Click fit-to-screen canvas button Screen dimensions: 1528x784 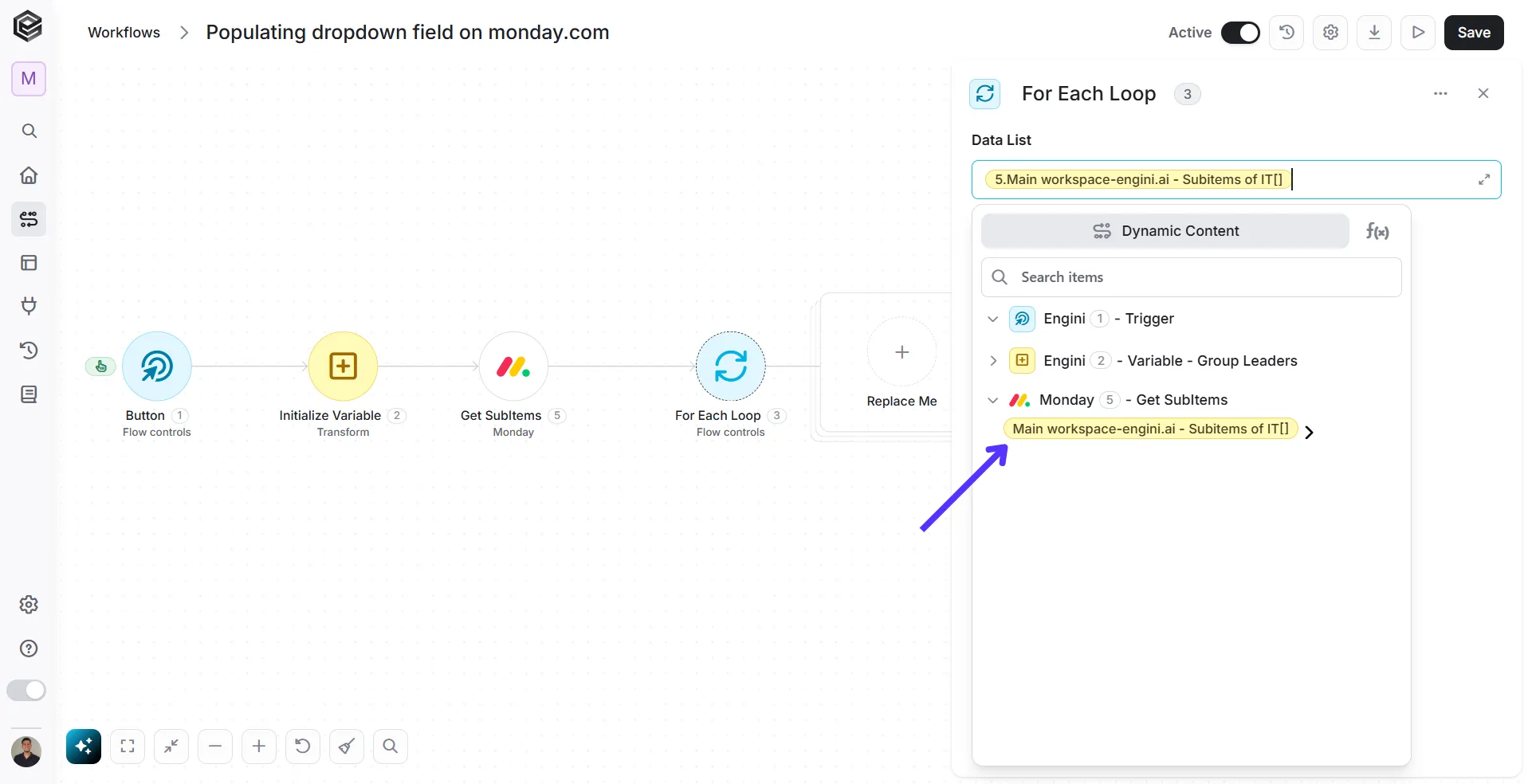(128, 747)
